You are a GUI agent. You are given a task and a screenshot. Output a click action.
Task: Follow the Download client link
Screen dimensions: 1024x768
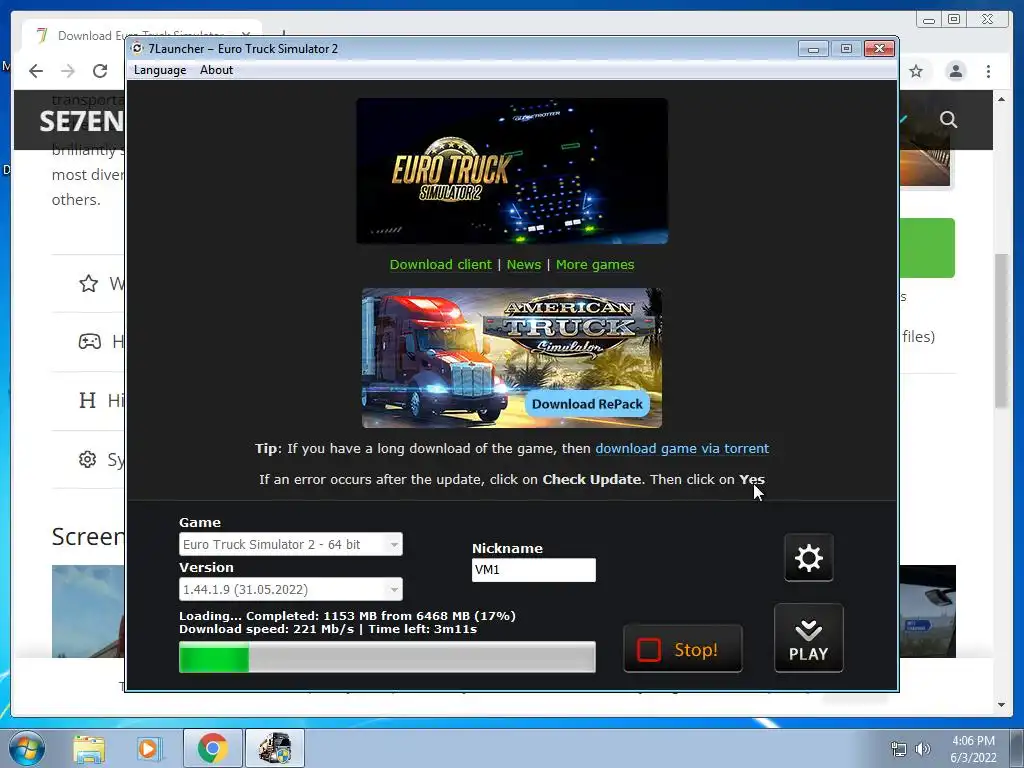[x=440, y=264]
